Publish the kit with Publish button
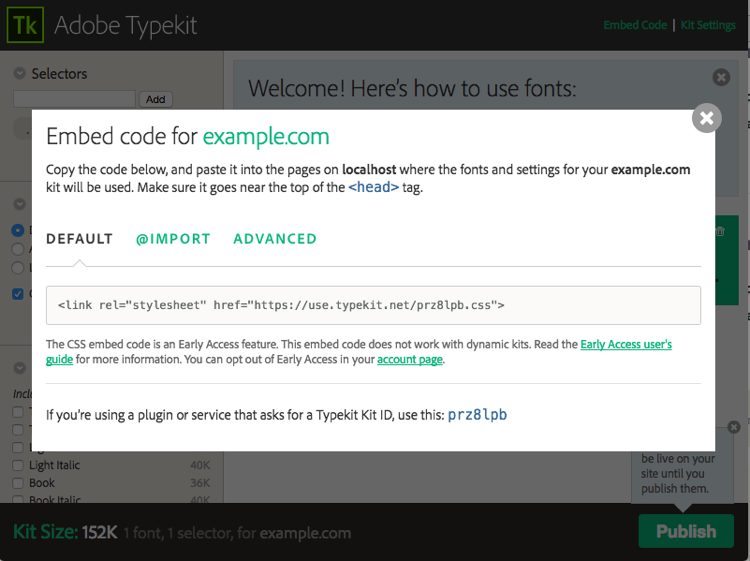 coord(686,531)
